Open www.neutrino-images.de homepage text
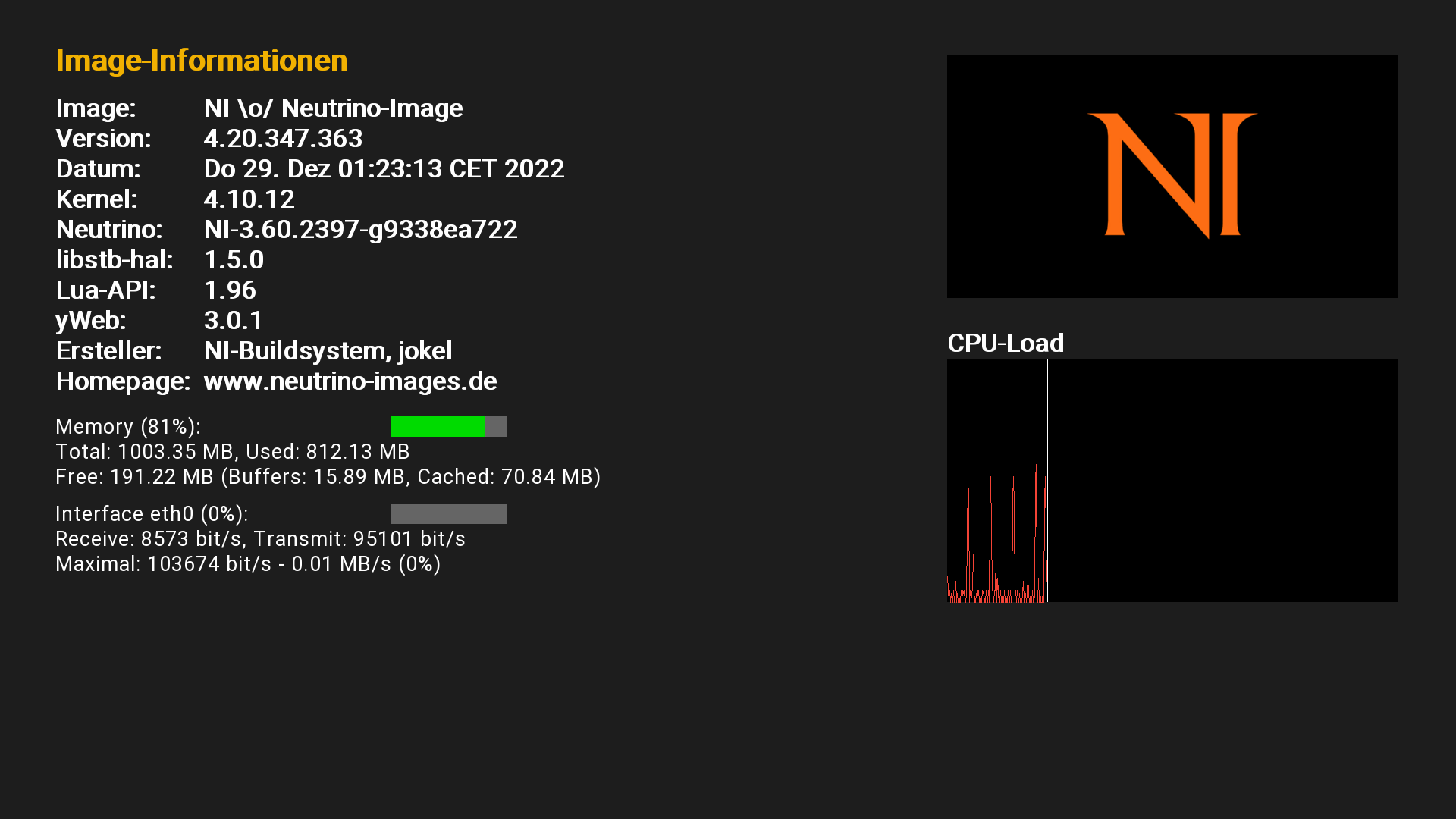Image resolution: width=1456 pixels, height=819 pixels. pyautogui.click(x=350, y=381)
